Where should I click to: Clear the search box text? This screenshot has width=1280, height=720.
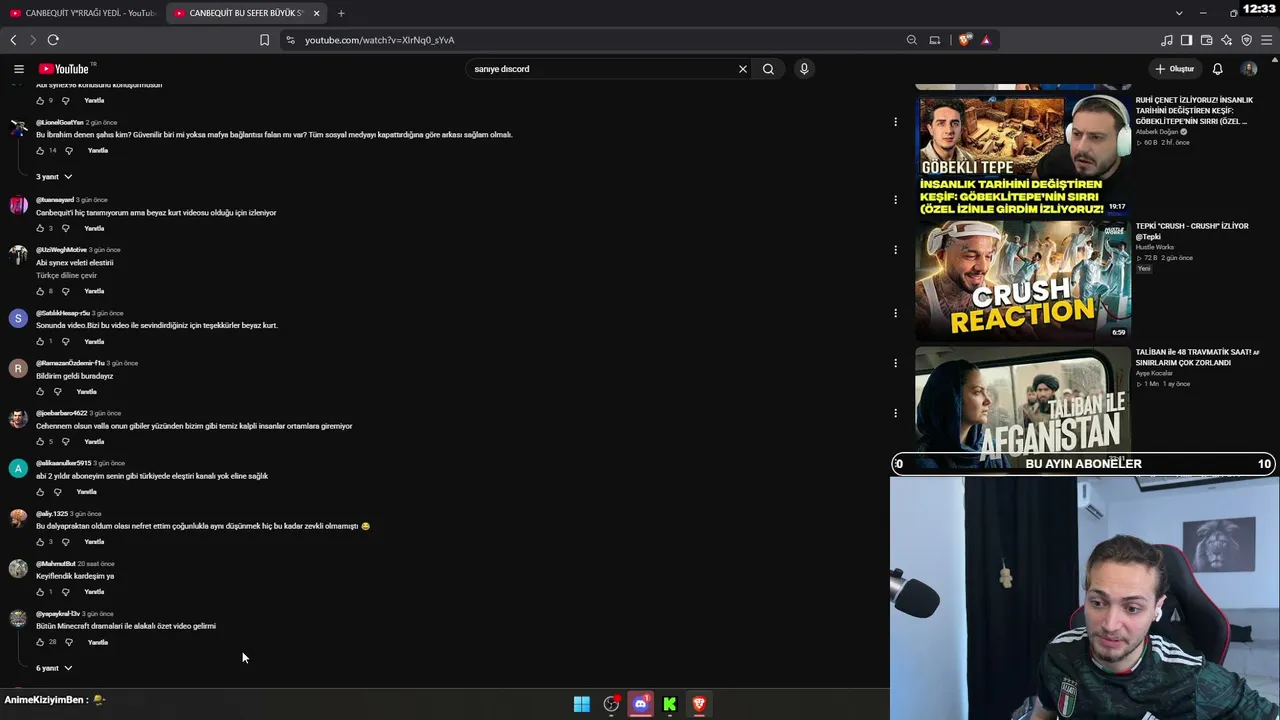pyautogui.click(x=743, y=69)
